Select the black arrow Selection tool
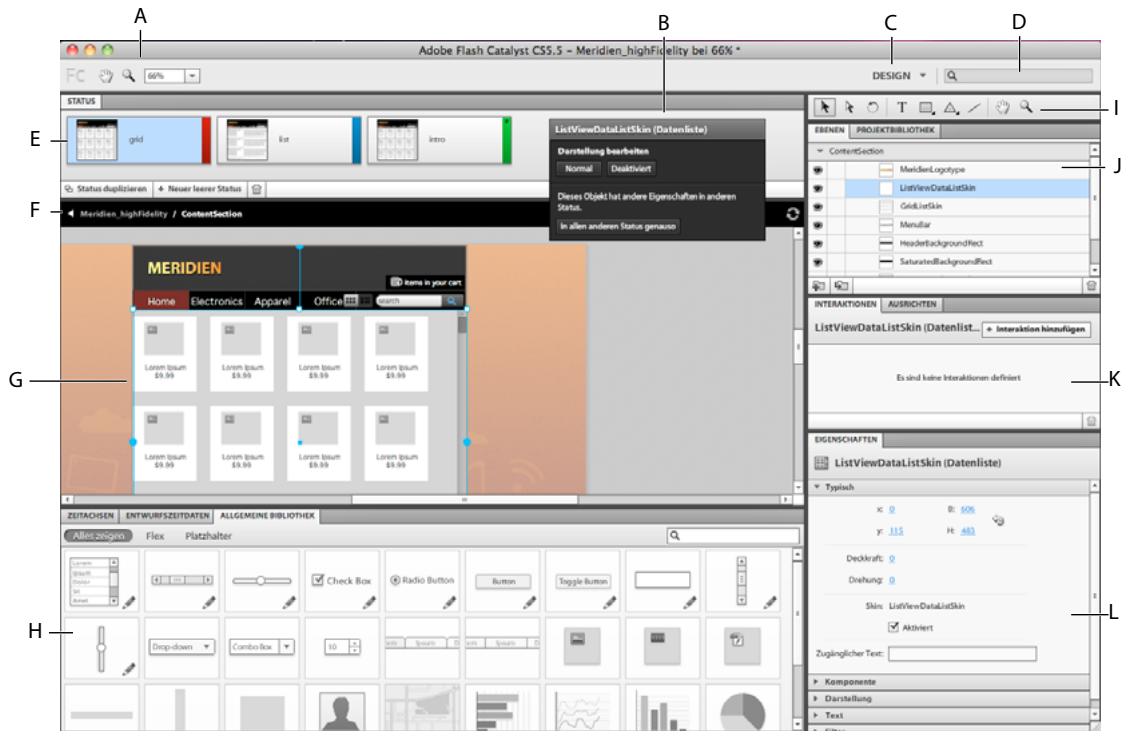The height and width of the screenshot is (737, 1129). point(824,107)
